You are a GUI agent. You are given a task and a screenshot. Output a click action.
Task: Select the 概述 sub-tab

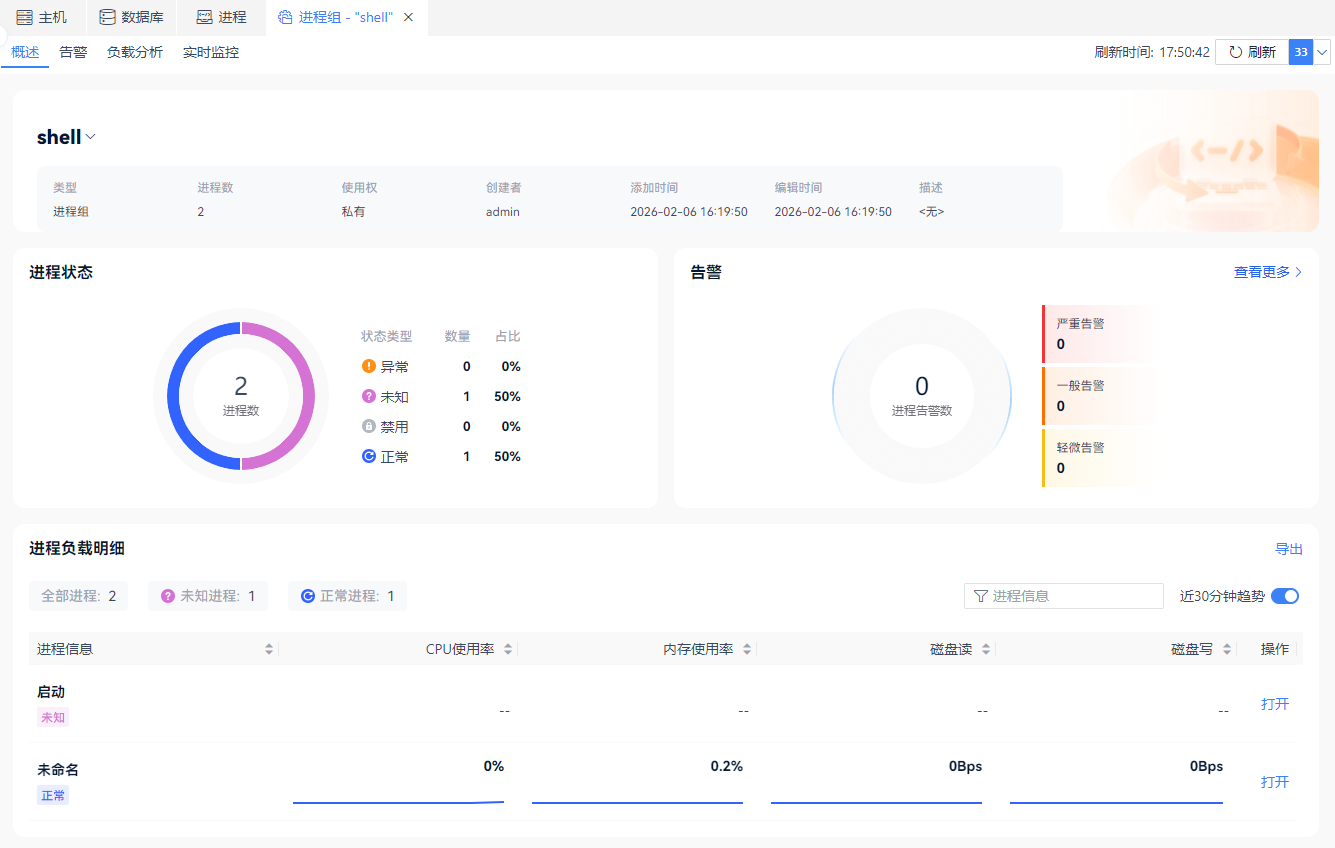25,52
